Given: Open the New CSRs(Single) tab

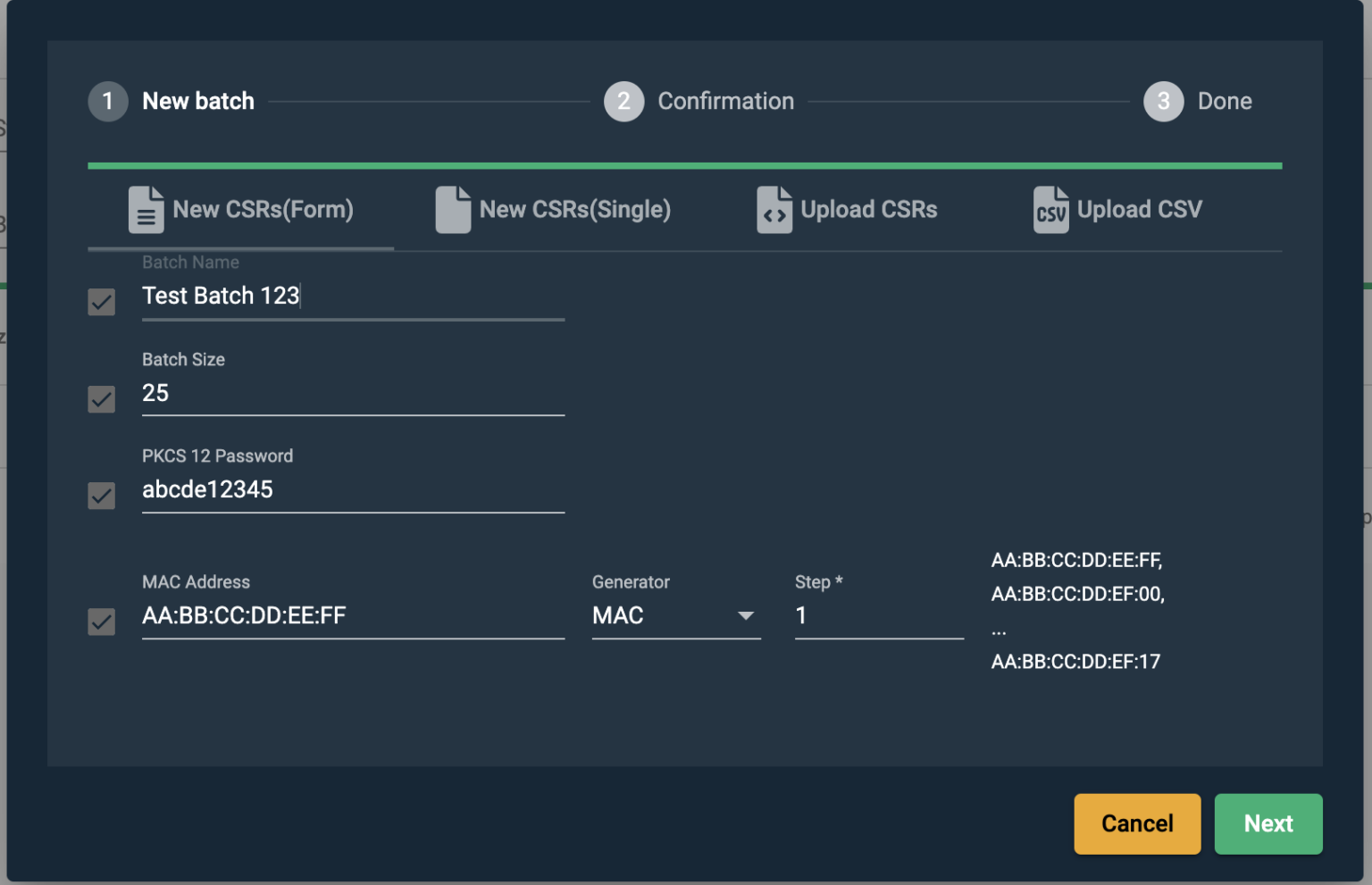Looking at the screenshot, I should [x=554, y=210].
